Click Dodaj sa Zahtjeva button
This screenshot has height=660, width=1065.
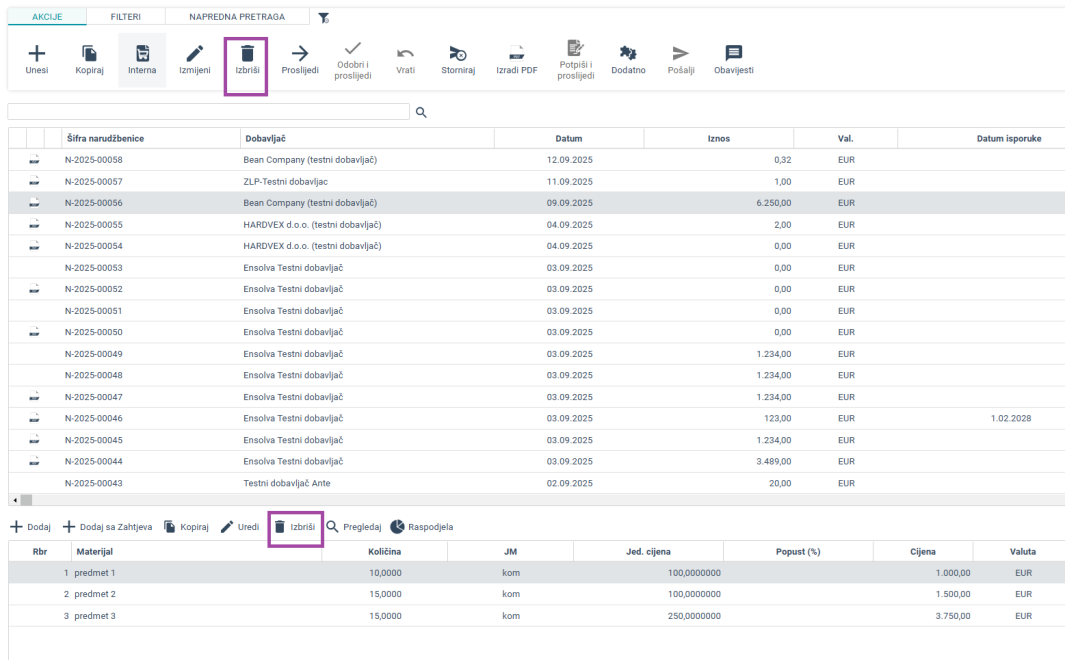pos(108,527)
